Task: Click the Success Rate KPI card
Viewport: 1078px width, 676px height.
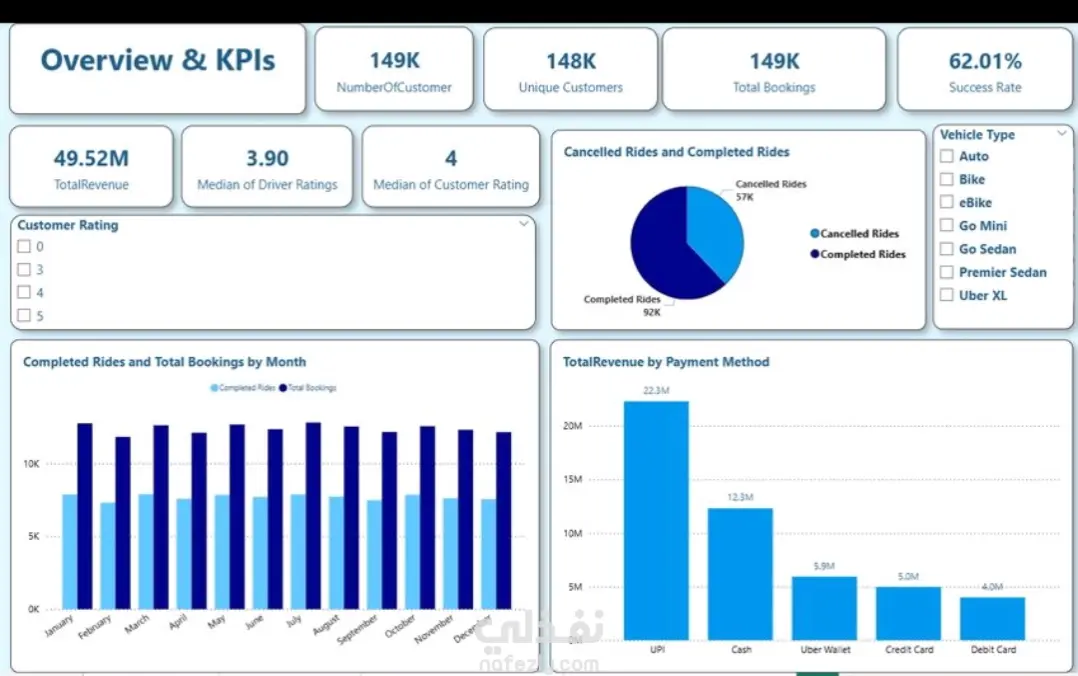Action: (x=984, y=69)
